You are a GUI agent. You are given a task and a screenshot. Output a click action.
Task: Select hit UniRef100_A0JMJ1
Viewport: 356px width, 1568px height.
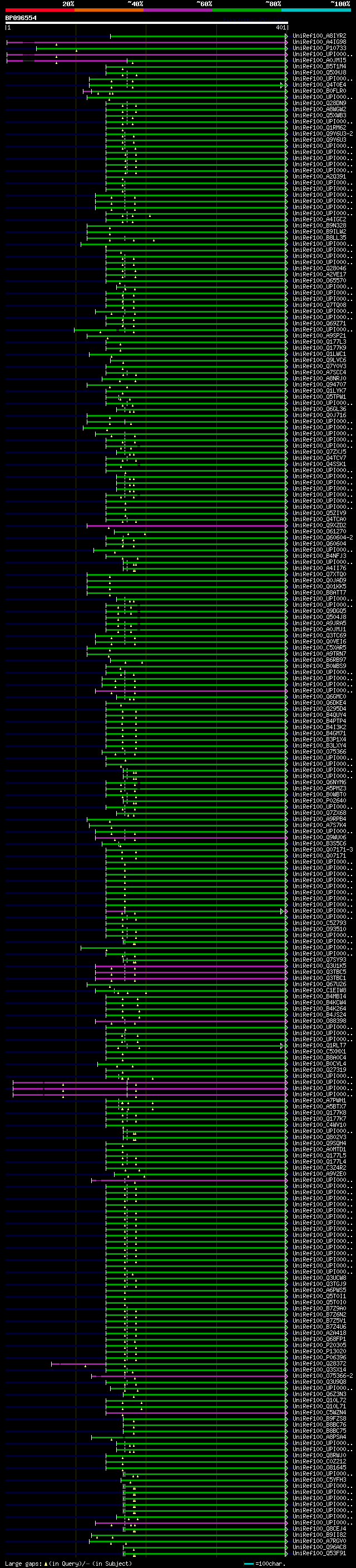pos(319,629)
